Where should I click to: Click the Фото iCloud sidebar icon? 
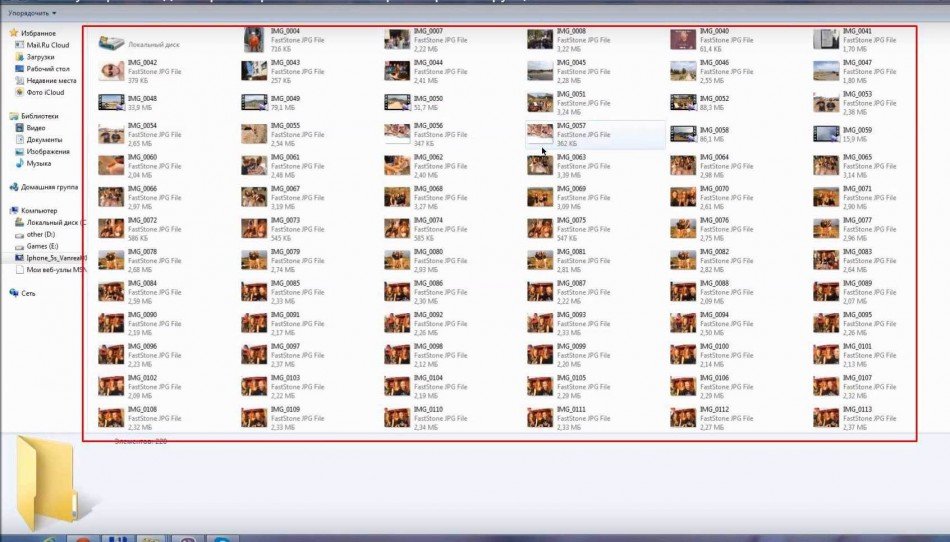click(18, 93)
